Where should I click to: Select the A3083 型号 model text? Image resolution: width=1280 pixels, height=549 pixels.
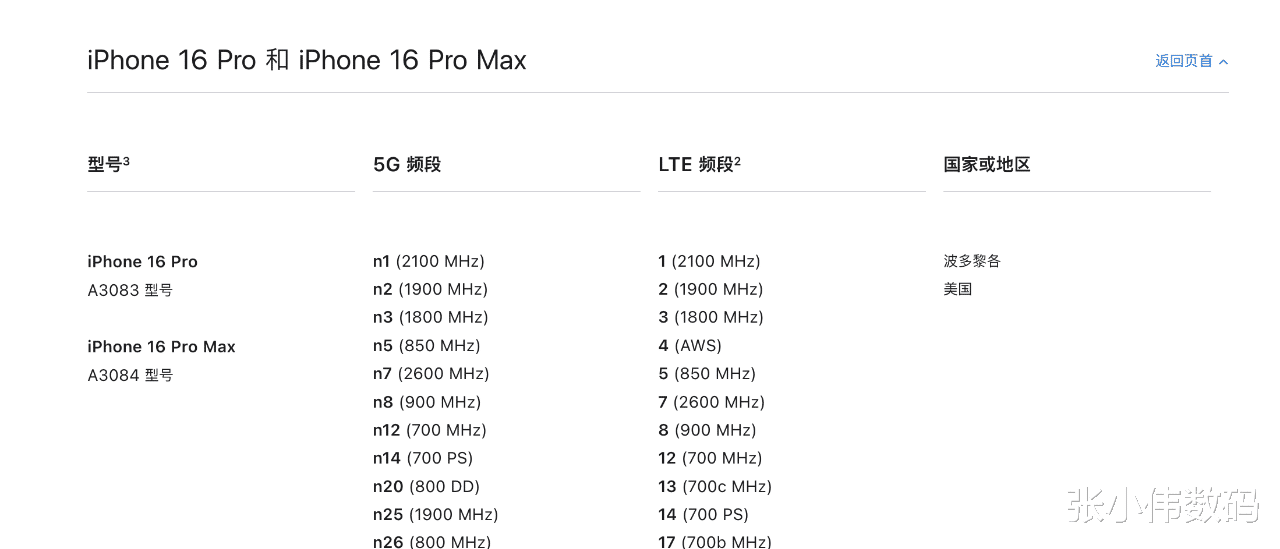point(130,290)
